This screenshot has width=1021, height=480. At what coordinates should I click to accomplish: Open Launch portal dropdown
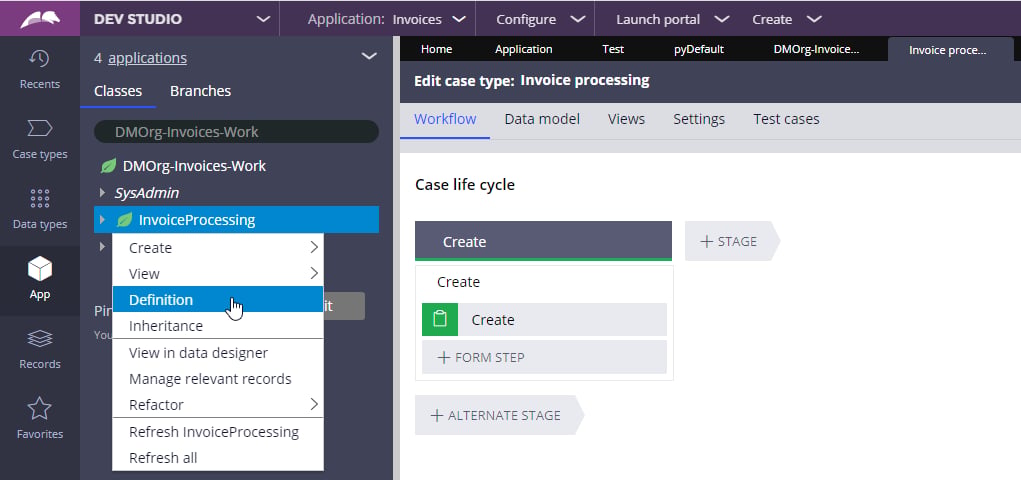coord(721,19)
